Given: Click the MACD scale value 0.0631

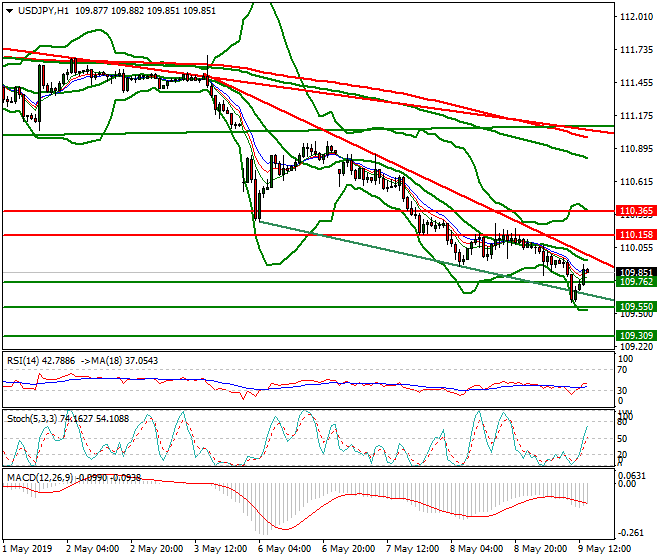Looking at the screenshot, I should tap(631, 475).
